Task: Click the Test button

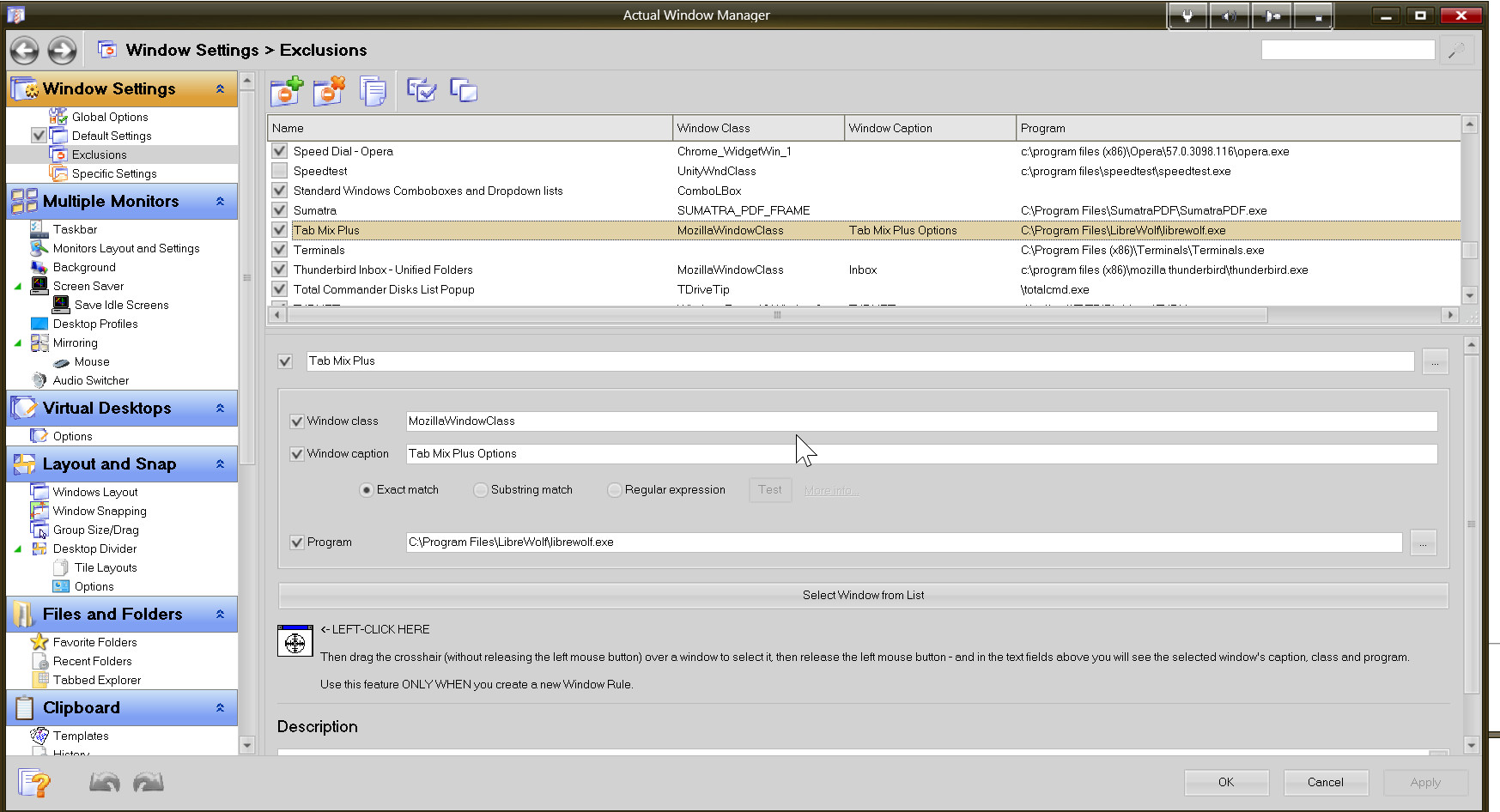Action: pos(770,490)
